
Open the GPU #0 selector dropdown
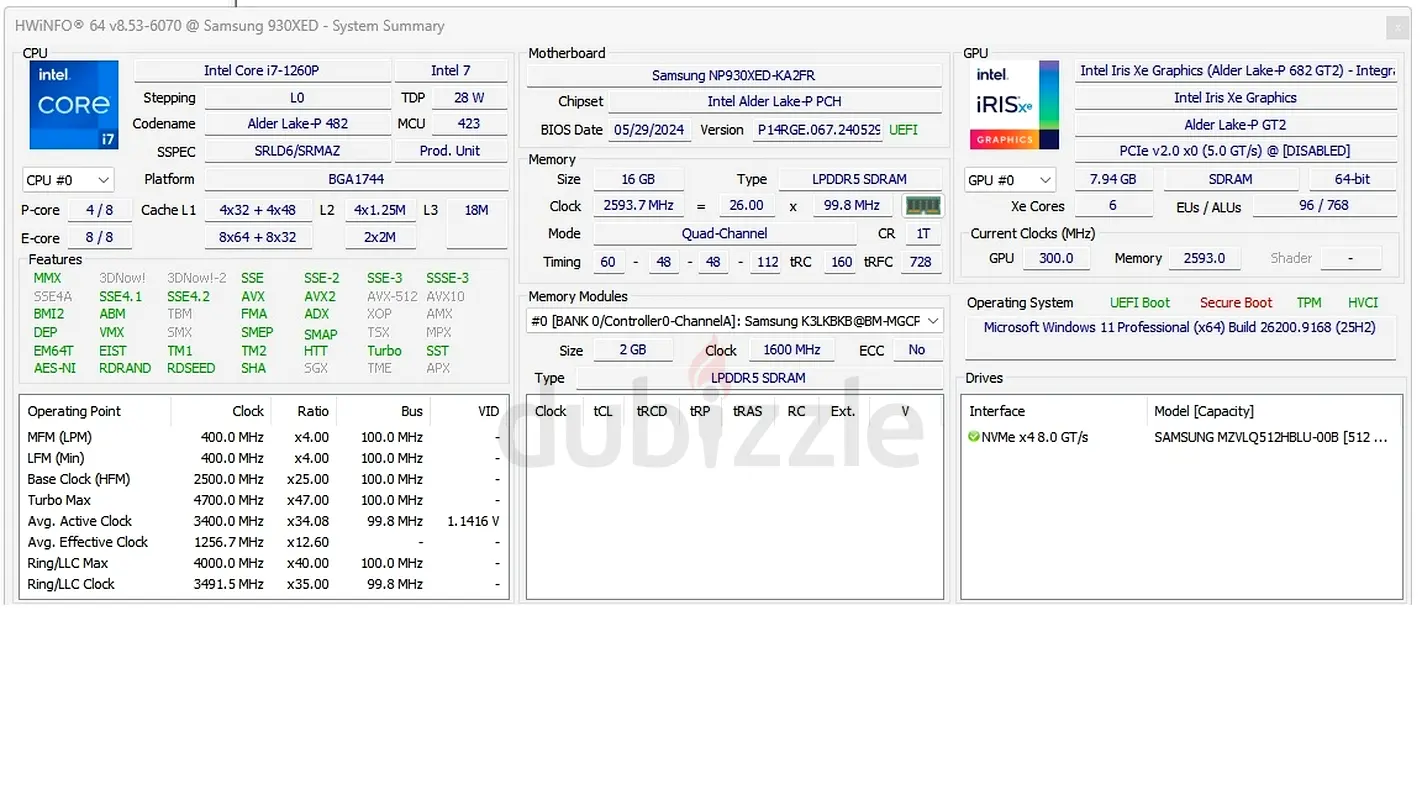[x=1010, y=180]
